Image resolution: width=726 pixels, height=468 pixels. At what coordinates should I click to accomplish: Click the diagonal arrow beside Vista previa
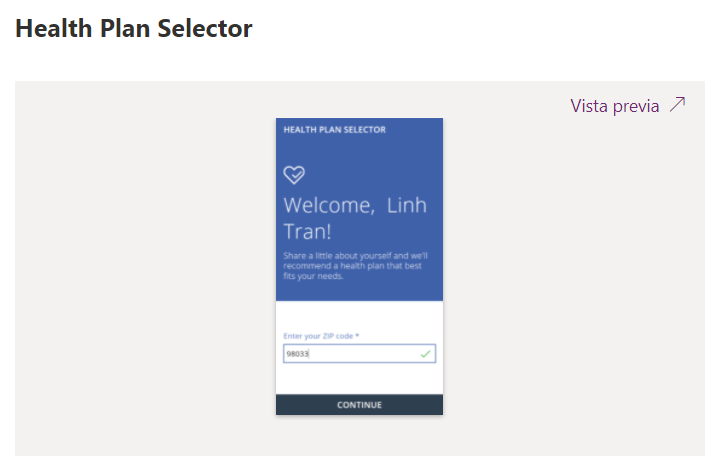(678, 105)
